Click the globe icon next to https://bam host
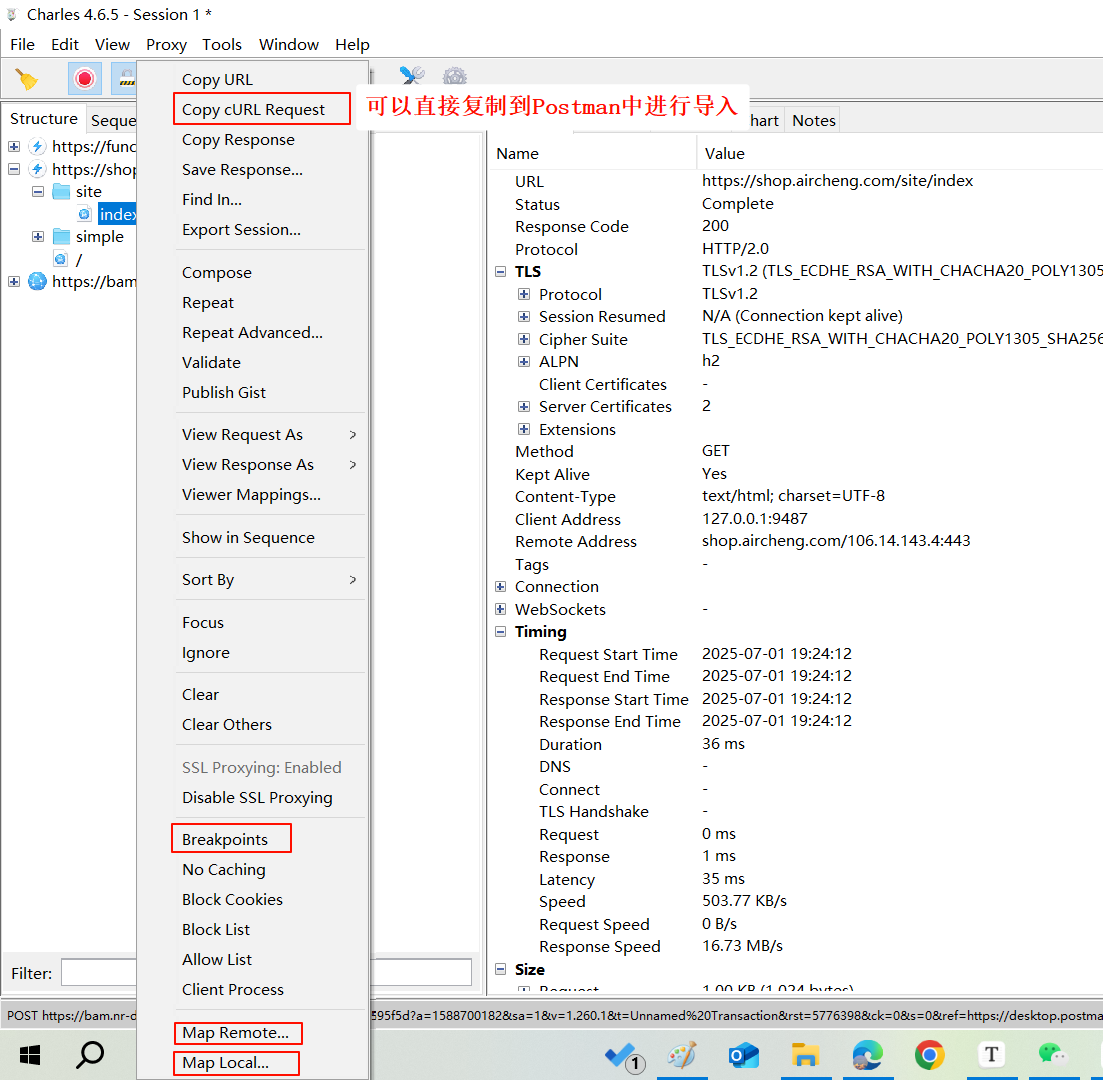The image size is (1103, 1080). (x=37, y=281)
